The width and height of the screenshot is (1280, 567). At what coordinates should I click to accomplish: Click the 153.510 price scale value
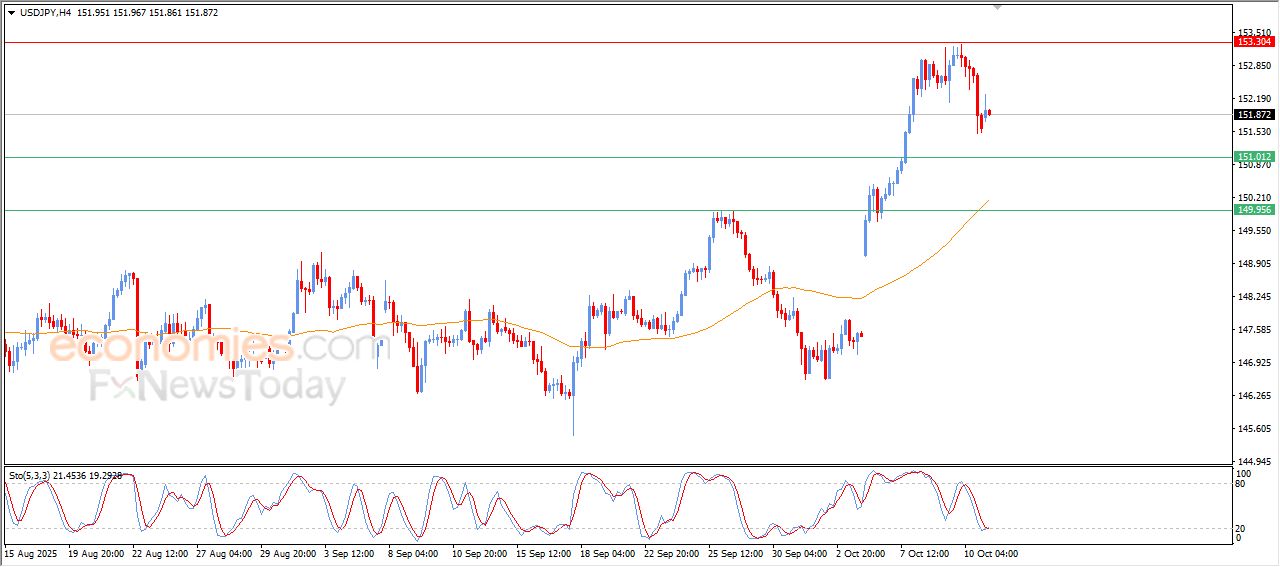[1253, 33]
